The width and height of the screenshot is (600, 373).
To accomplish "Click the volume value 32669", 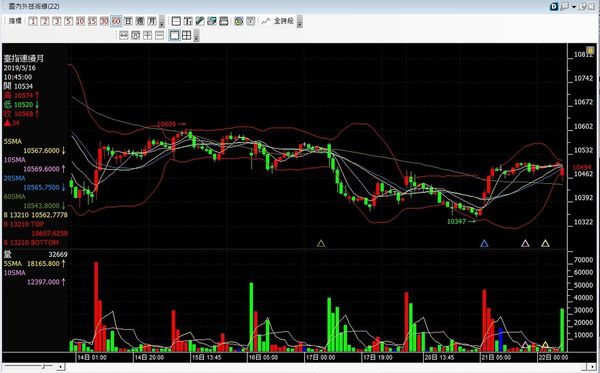I will pyautogui.click(x=58, y=254).
